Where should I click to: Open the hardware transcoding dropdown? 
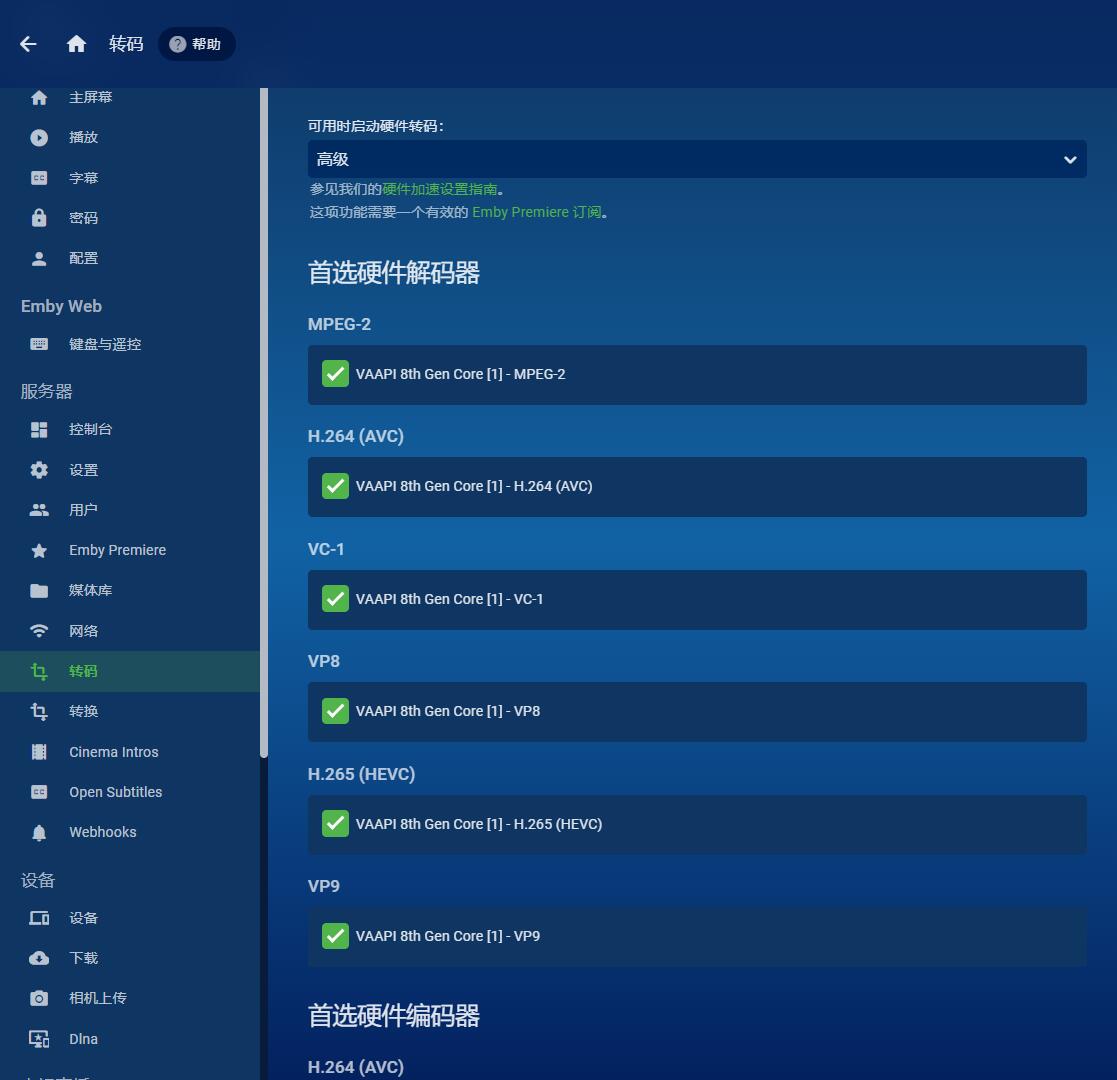(x=696, y=159)
